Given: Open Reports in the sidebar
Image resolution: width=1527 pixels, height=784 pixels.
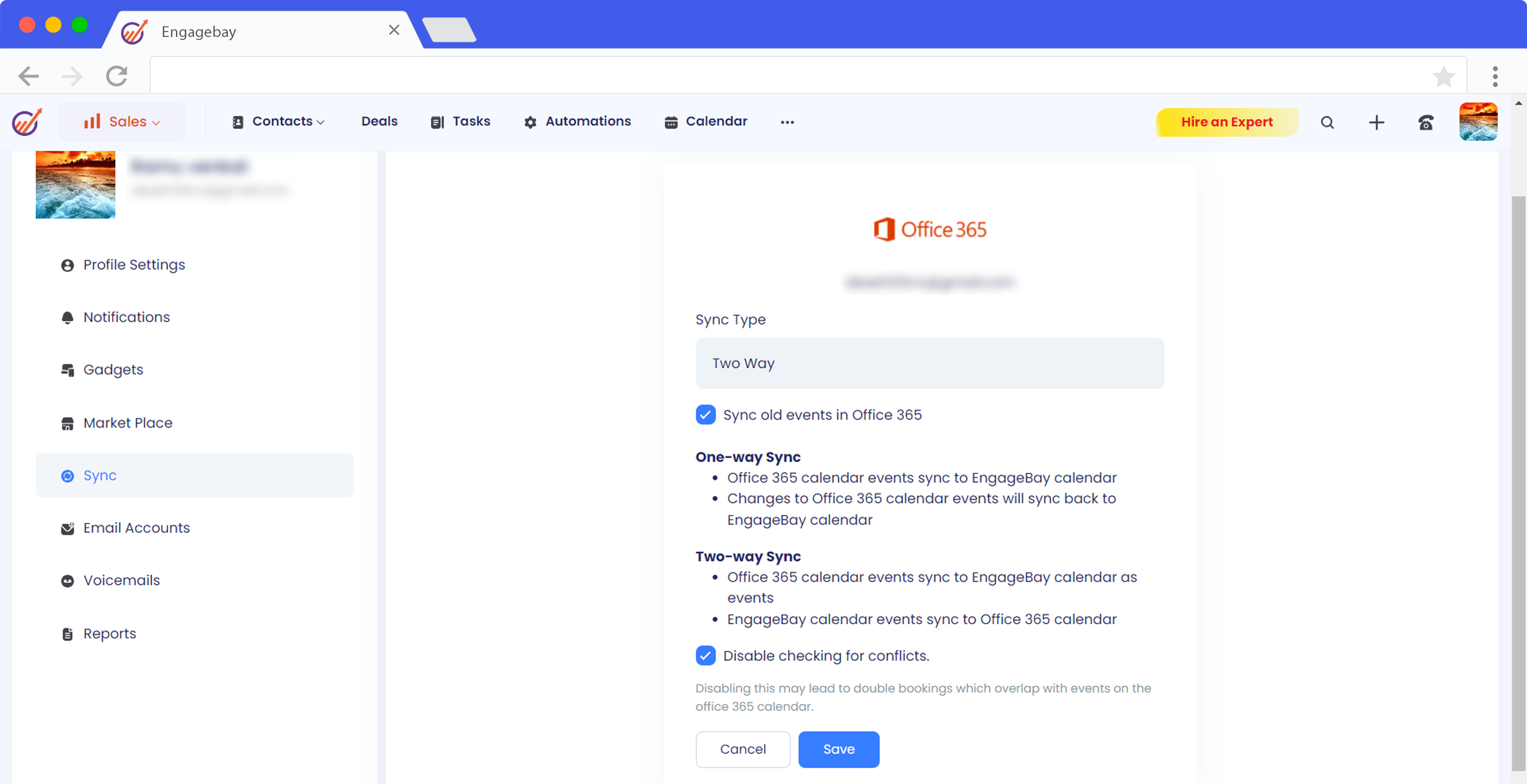Looking at the screenshot, I should [x=194, y=633].
